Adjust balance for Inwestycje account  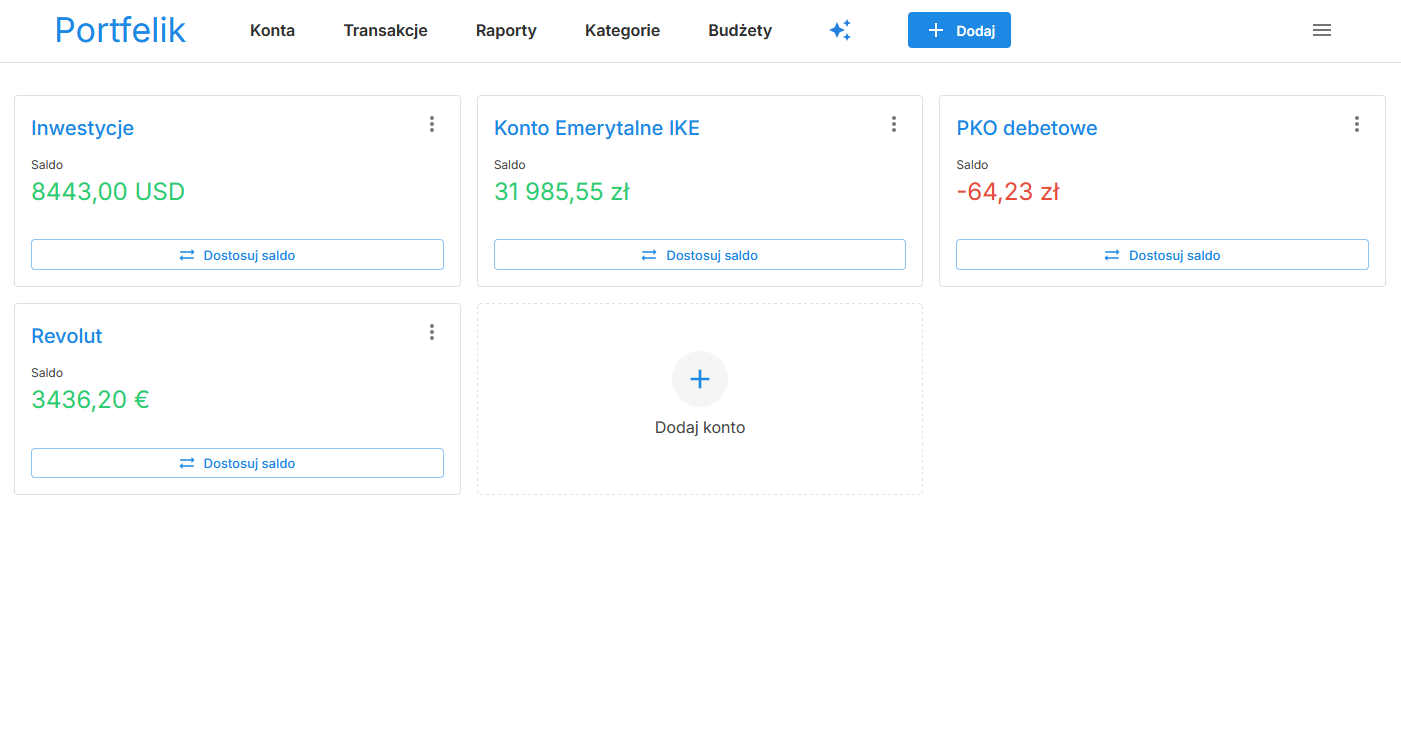coord(237,255)
